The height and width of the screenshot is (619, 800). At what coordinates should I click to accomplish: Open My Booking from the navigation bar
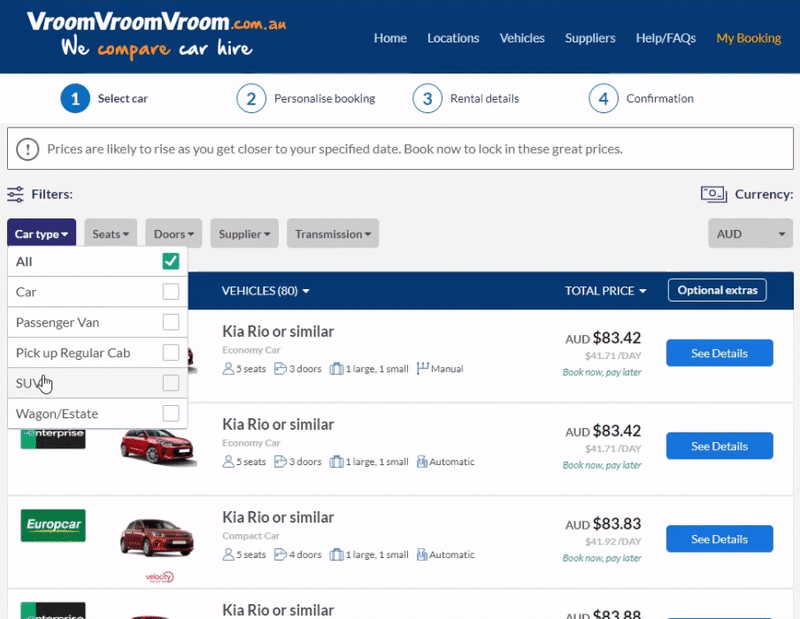coord(748,38)
